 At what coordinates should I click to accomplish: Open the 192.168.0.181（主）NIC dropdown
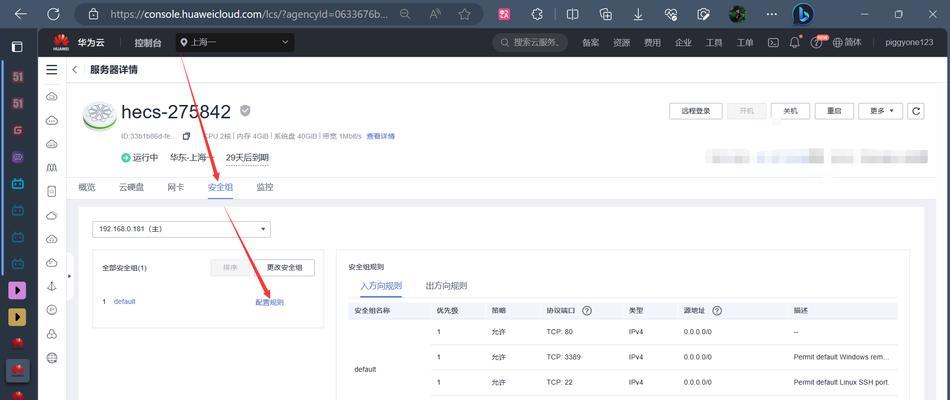tap(181, 229)
